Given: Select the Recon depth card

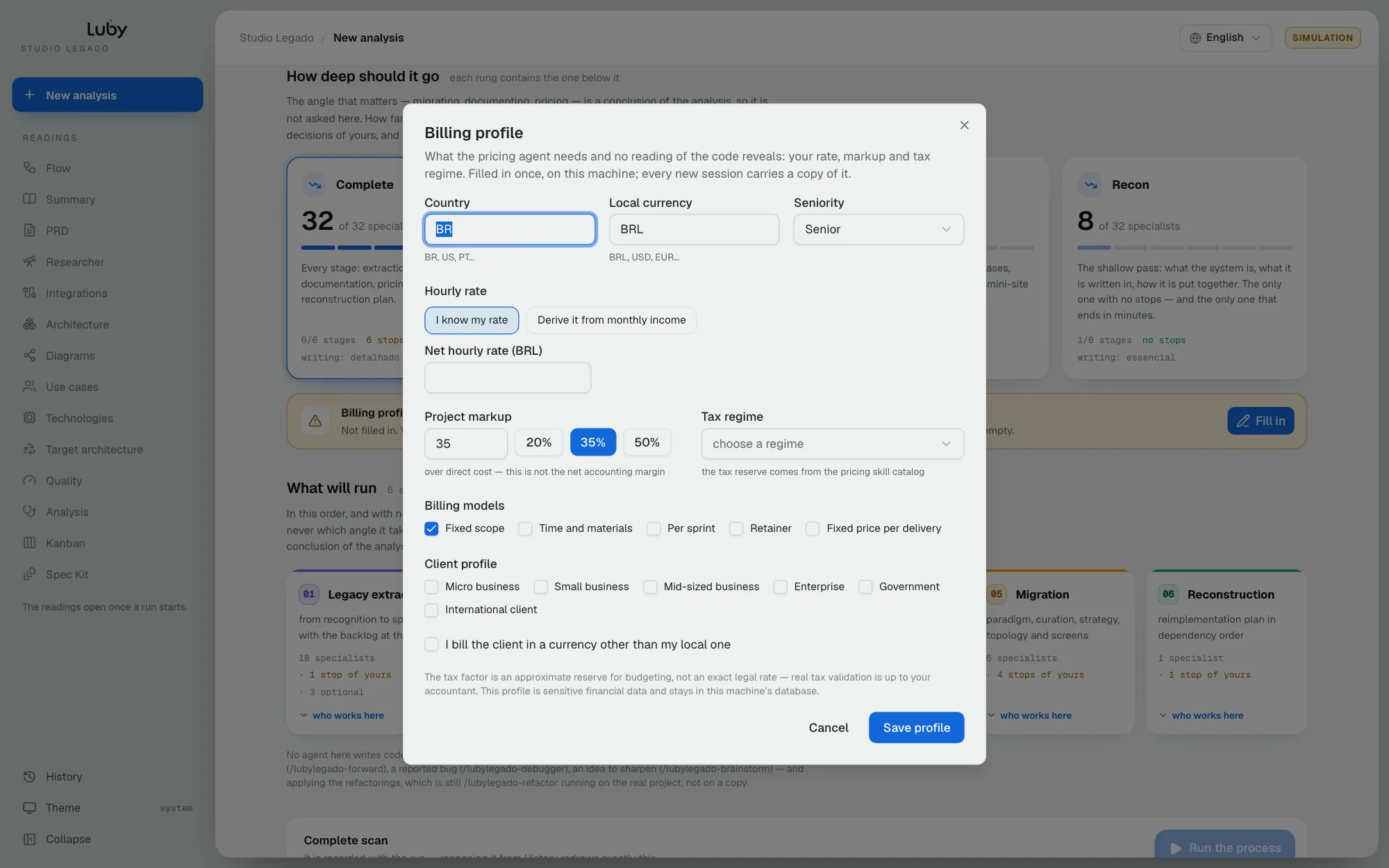Looking at the screenshot, I should [1184, 268].
